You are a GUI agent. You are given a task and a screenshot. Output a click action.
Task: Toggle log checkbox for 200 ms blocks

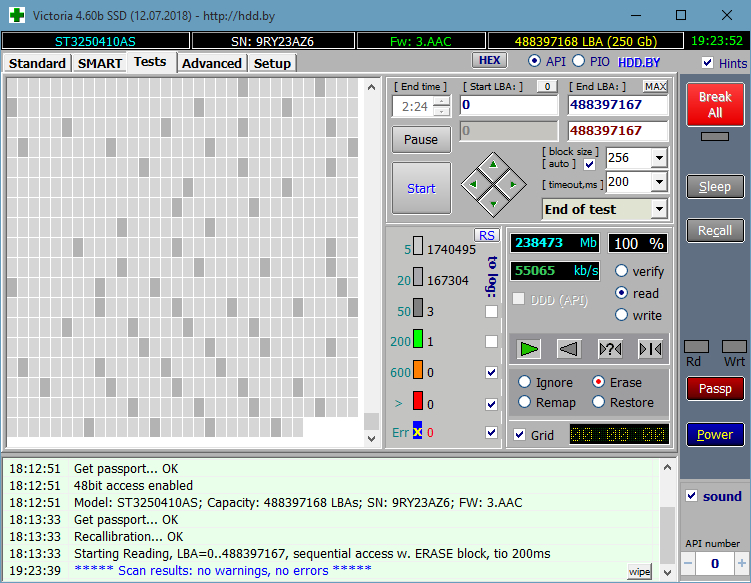point(491,342)
